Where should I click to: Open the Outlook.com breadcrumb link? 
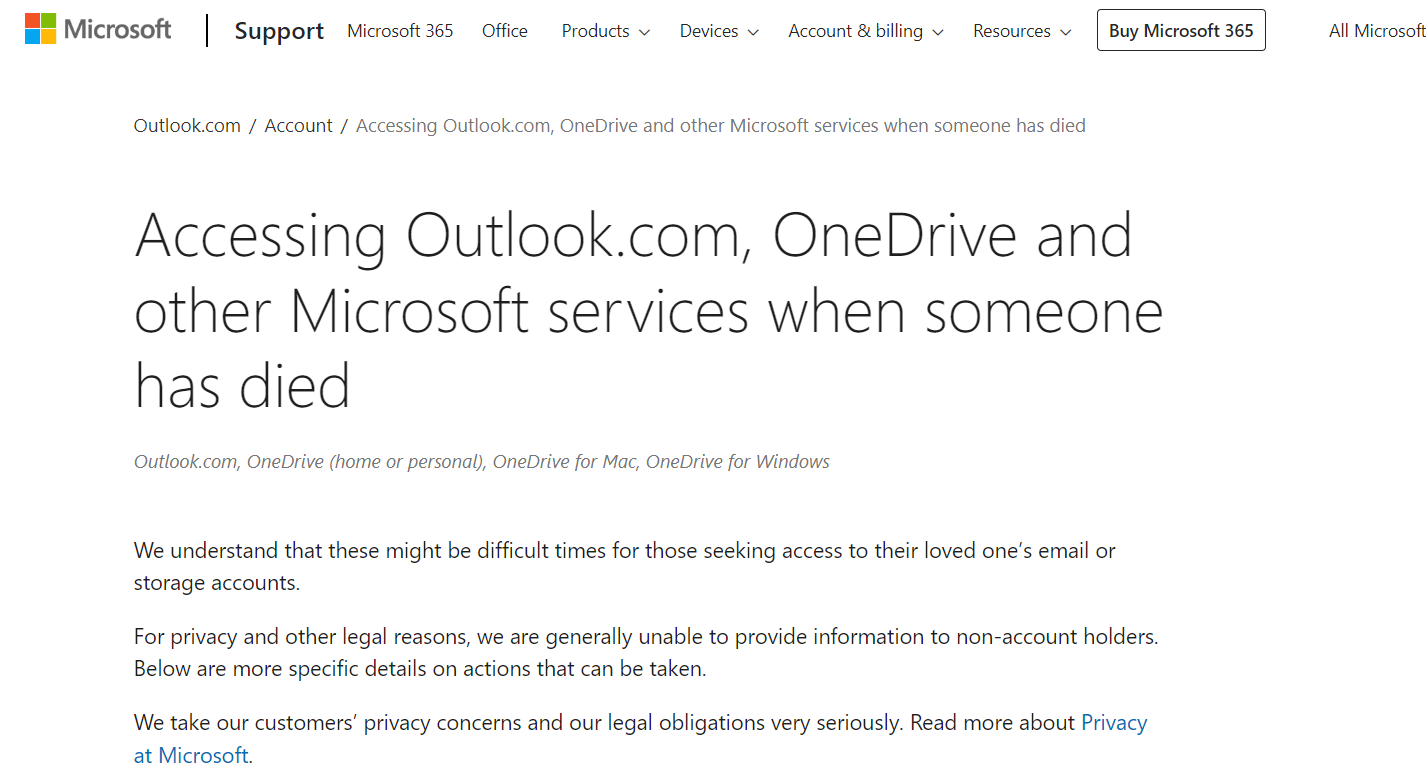(x=187, y=126)
